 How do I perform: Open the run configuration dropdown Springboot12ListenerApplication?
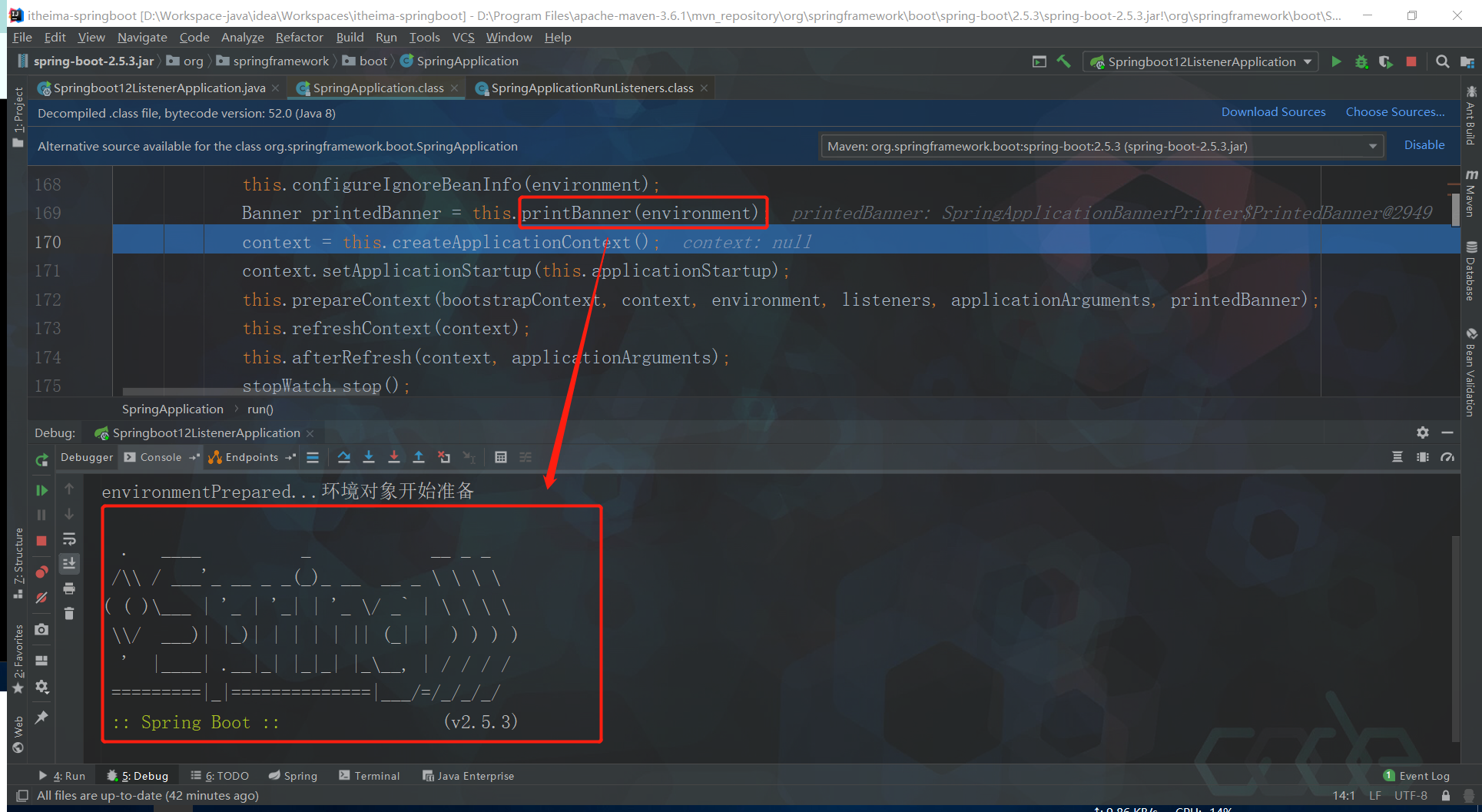(x=1201, y=61)
